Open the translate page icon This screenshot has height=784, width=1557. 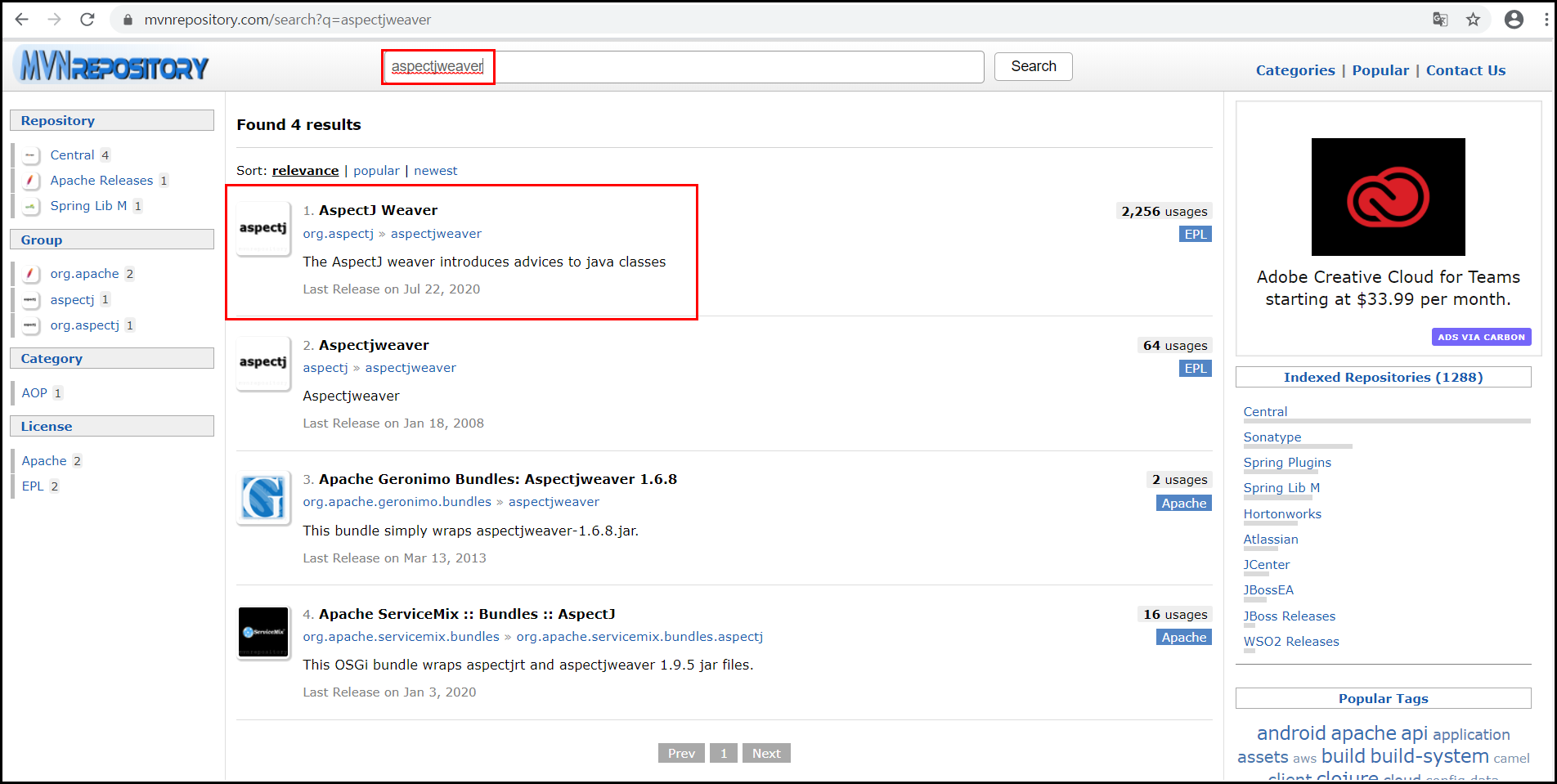click(x=1441, y=20)
